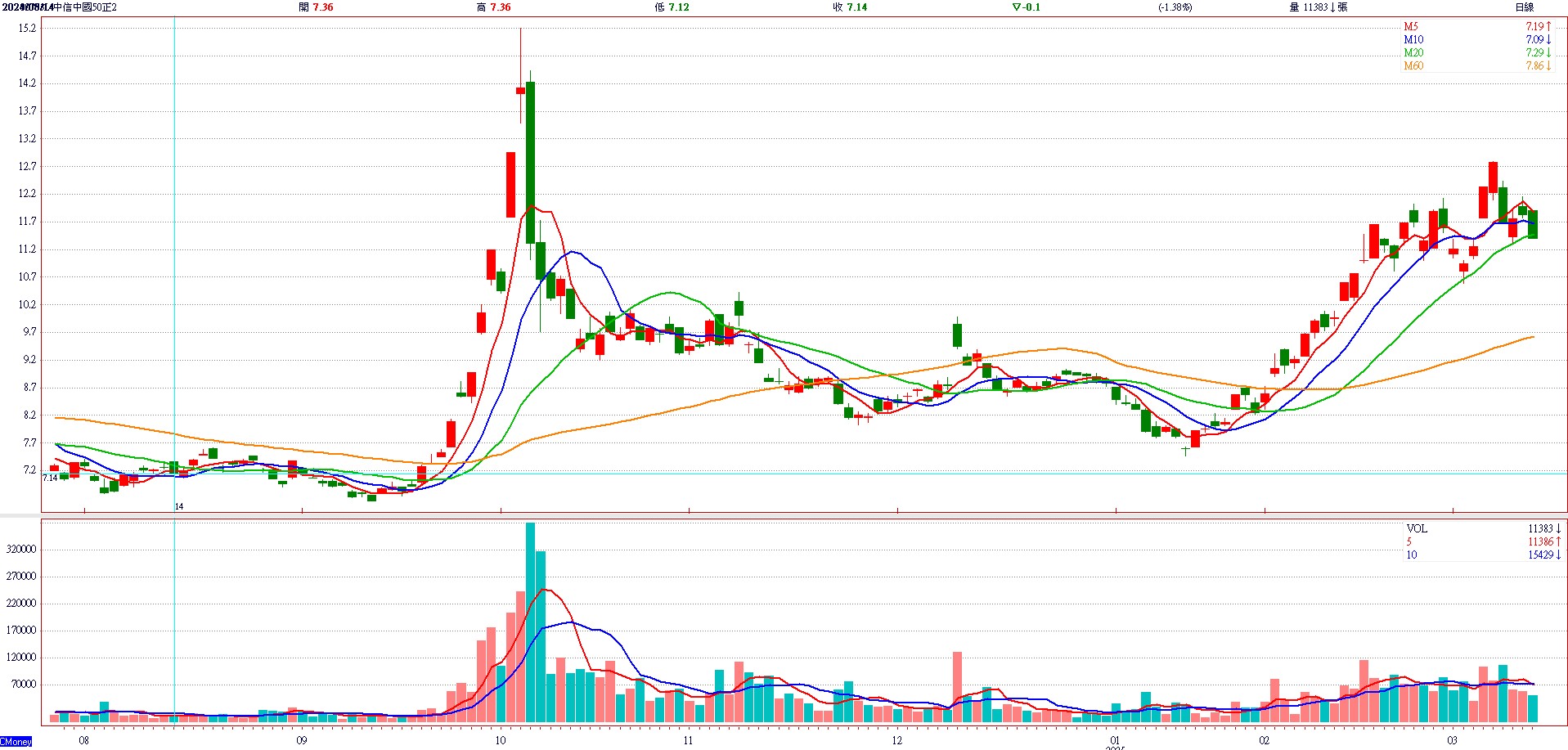Click the 10.2 price axis label
Screen dimensions: 1568x750
[x=27, y=305]
